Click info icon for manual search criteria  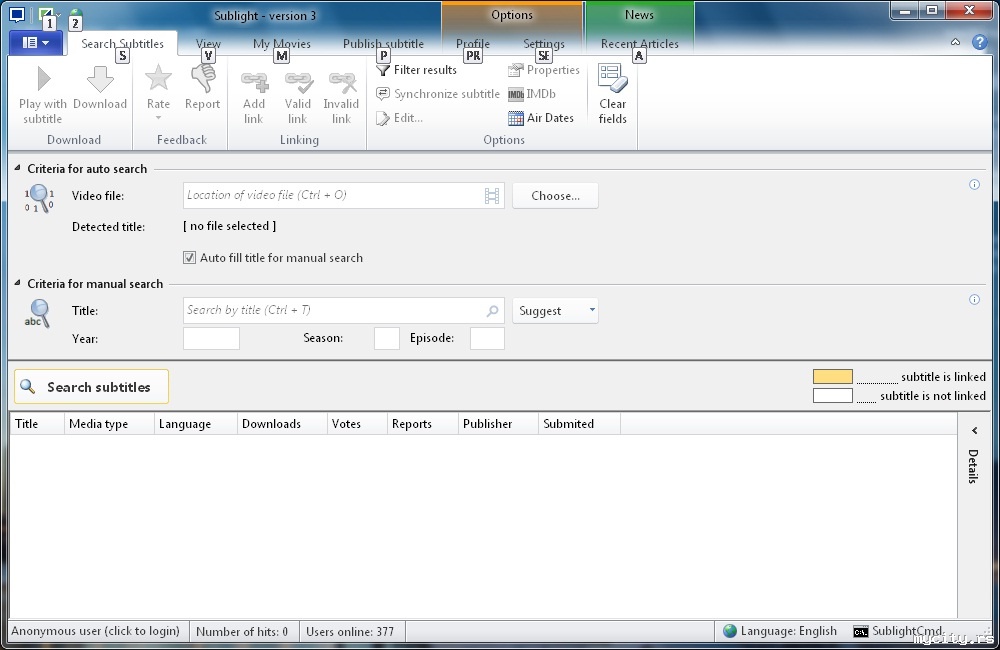974,299
